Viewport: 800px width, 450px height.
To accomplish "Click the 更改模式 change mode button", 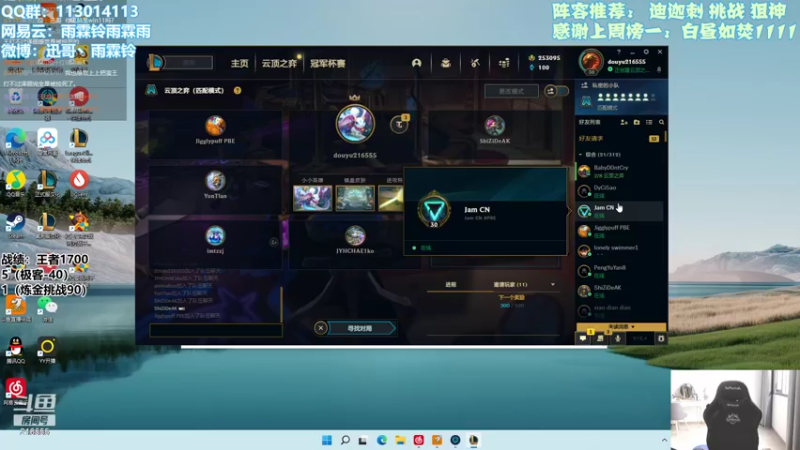I will (x=511, y=91).
